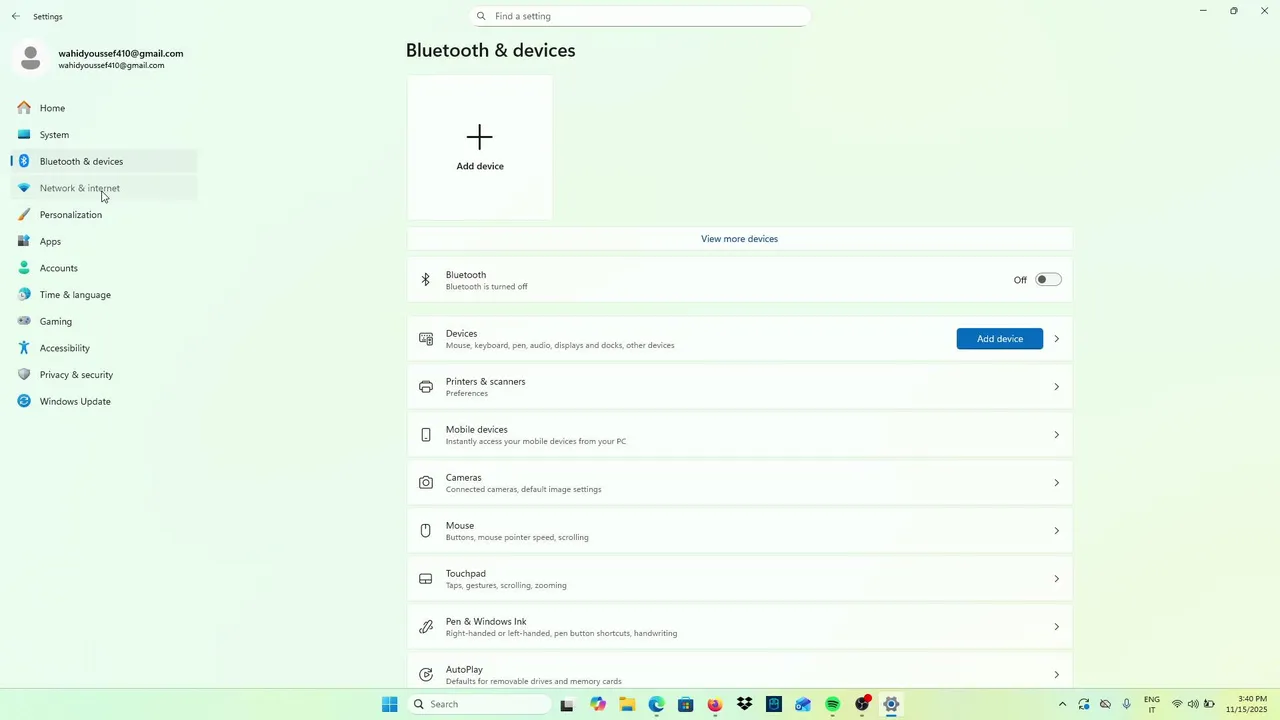This screenshot has width=1280, height=720.
Task: Open Touchpad settings chevron
Action: tap(1056, 579)
